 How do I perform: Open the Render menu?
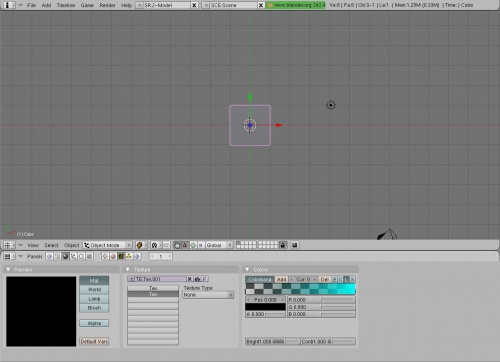[107, 5]
